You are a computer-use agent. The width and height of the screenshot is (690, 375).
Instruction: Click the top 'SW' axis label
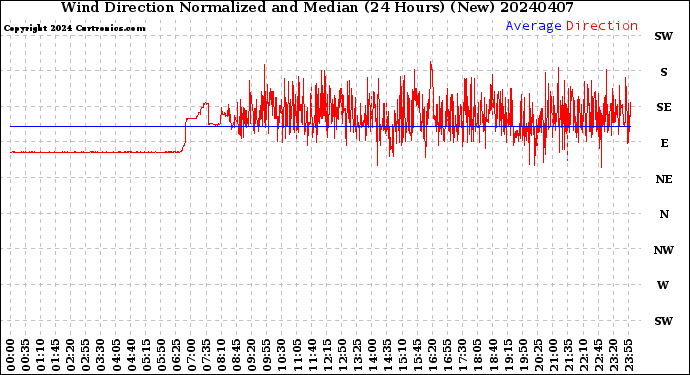click(663, 37)
